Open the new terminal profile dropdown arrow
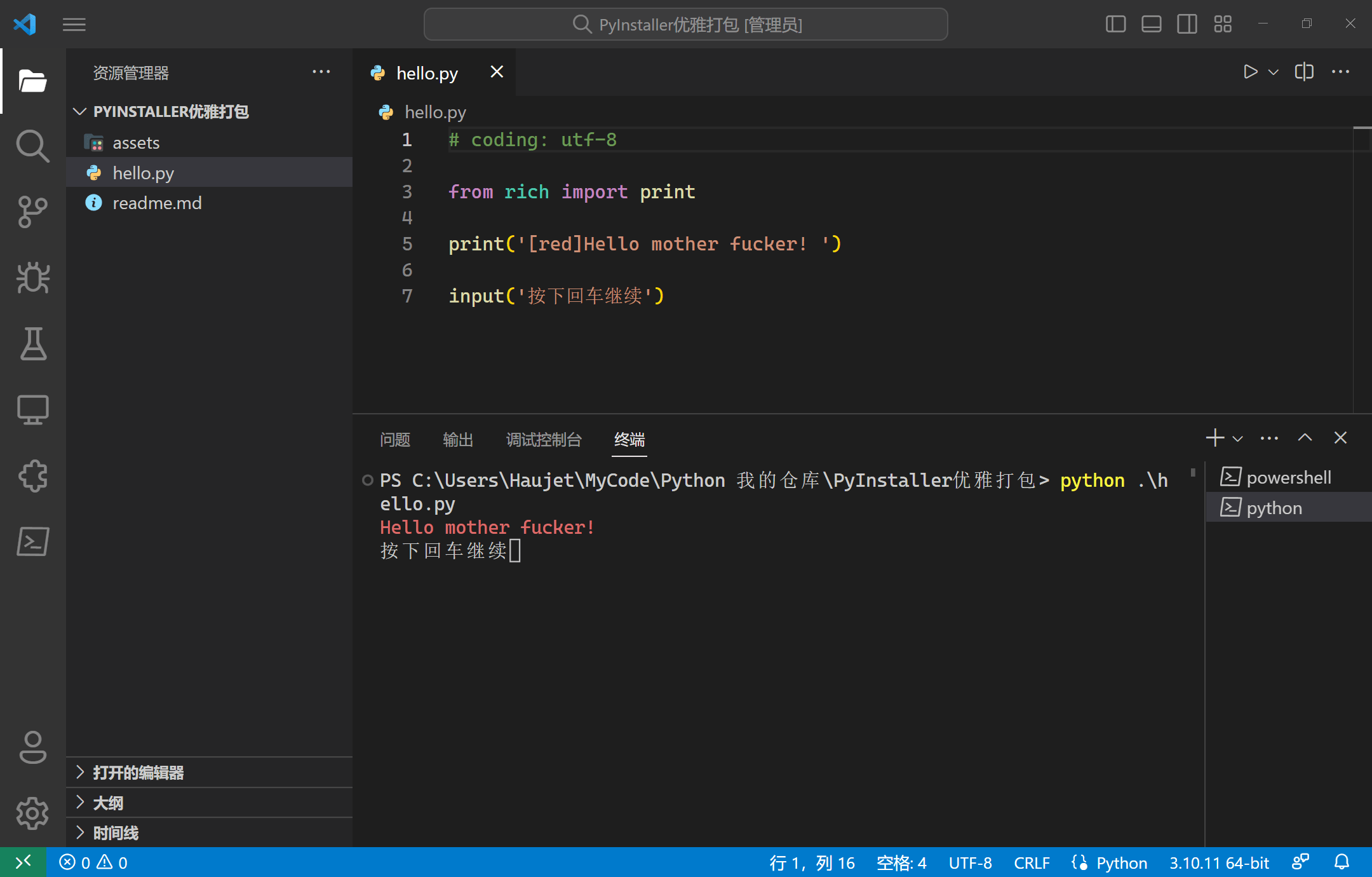 click(1237, 438)
